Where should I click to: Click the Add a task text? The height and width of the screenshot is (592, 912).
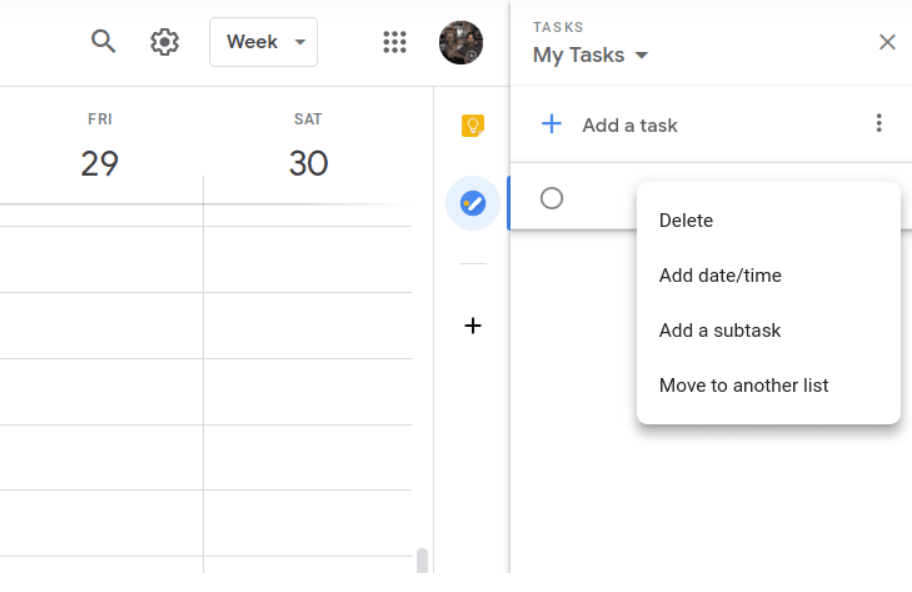click(x=630, y=125)
